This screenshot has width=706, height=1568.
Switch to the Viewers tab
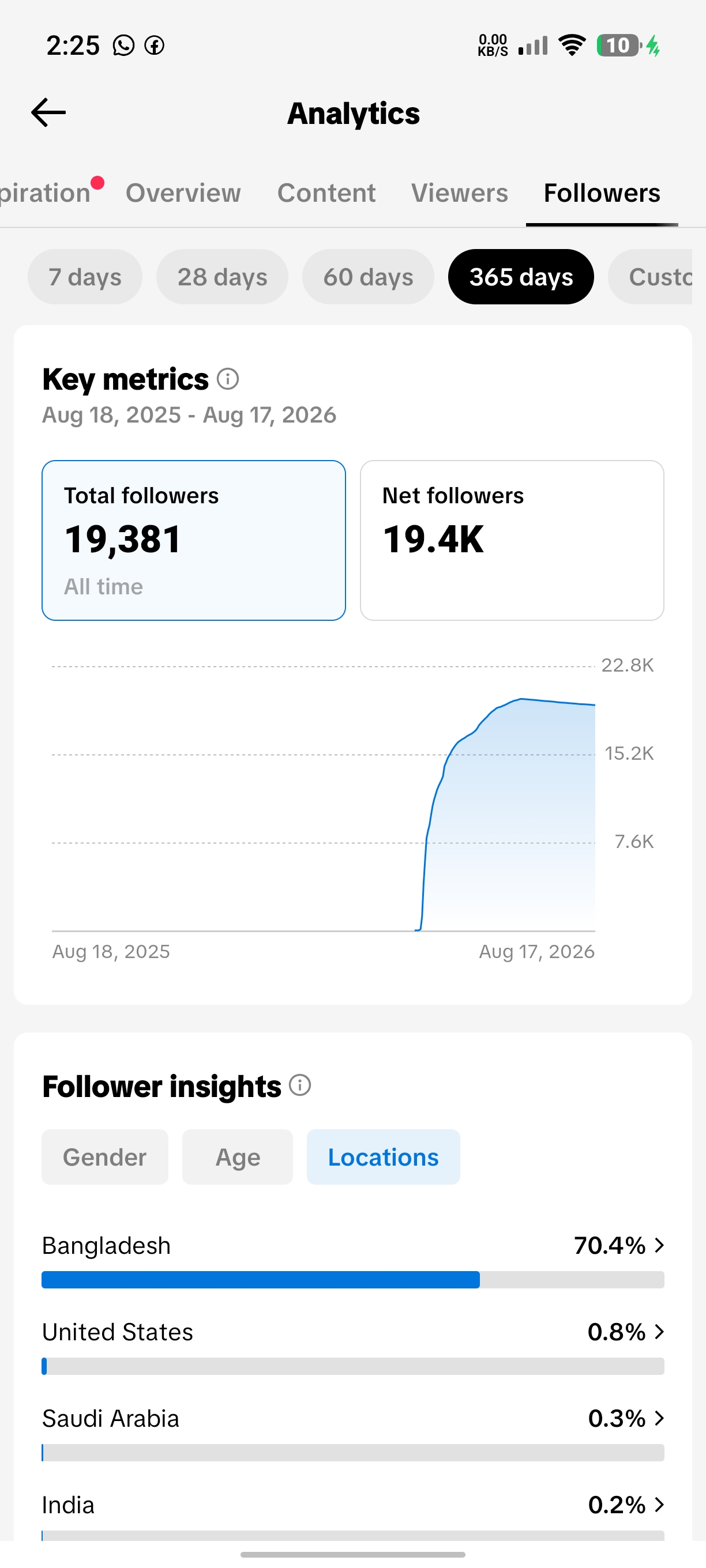coord(459,193)
